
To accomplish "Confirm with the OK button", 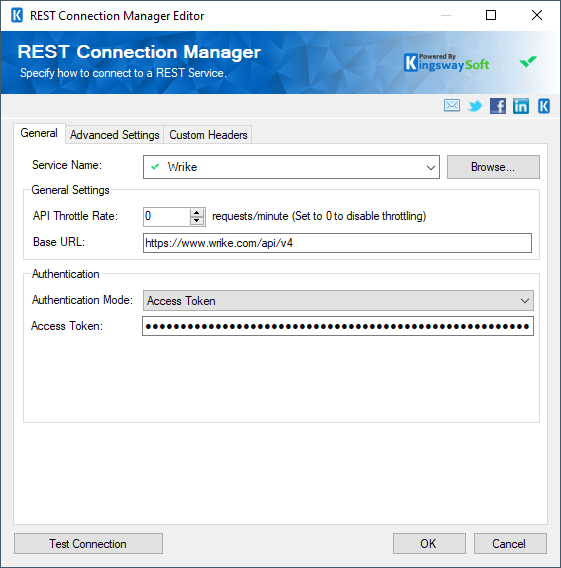I will click(429, 543).
